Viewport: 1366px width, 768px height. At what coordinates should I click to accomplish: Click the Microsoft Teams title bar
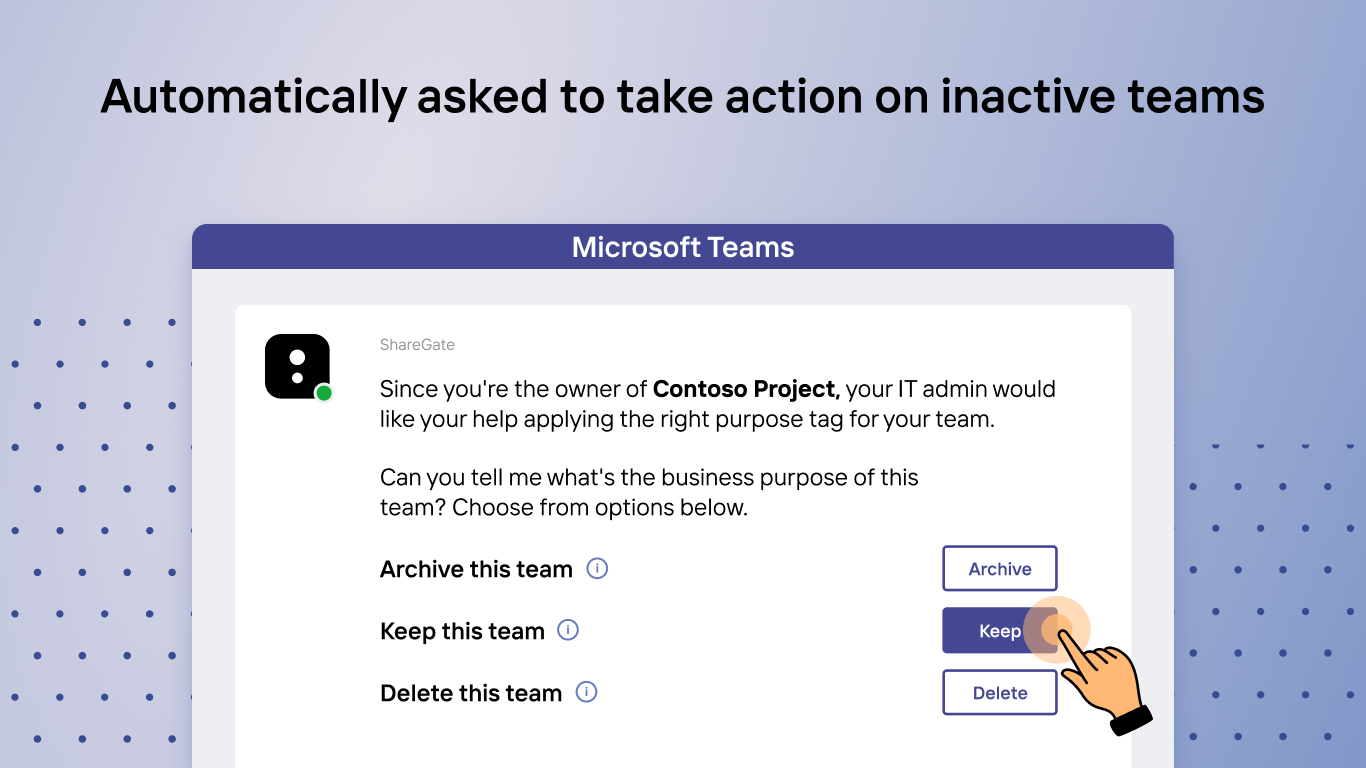tap(682, 247)
